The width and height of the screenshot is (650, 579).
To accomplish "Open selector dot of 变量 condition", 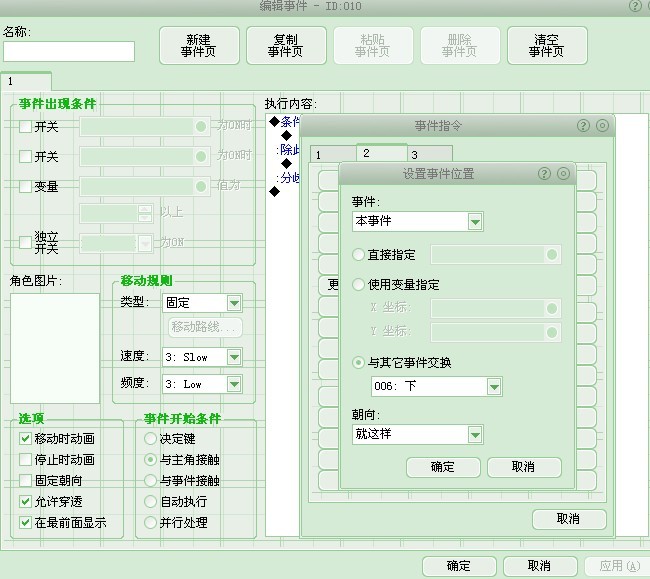I will click(x=201, y=186).
